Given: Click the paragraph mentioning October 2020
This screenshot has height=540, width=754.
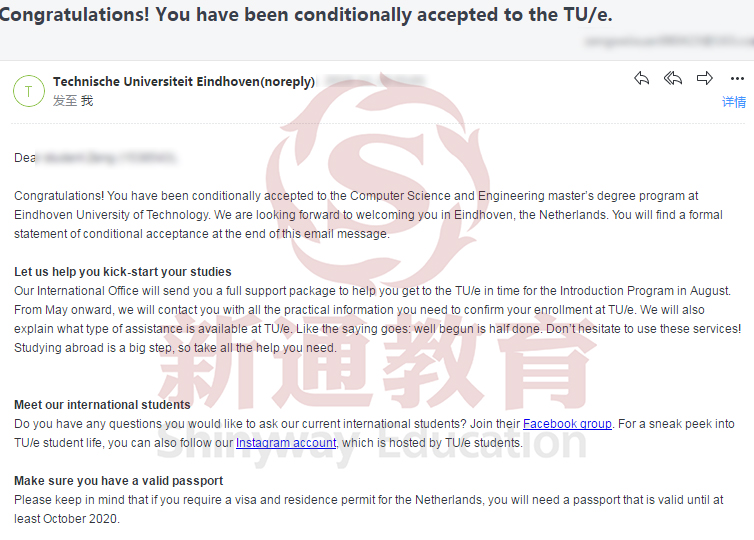Looking at the screenshot, I should tap(368, 509).
